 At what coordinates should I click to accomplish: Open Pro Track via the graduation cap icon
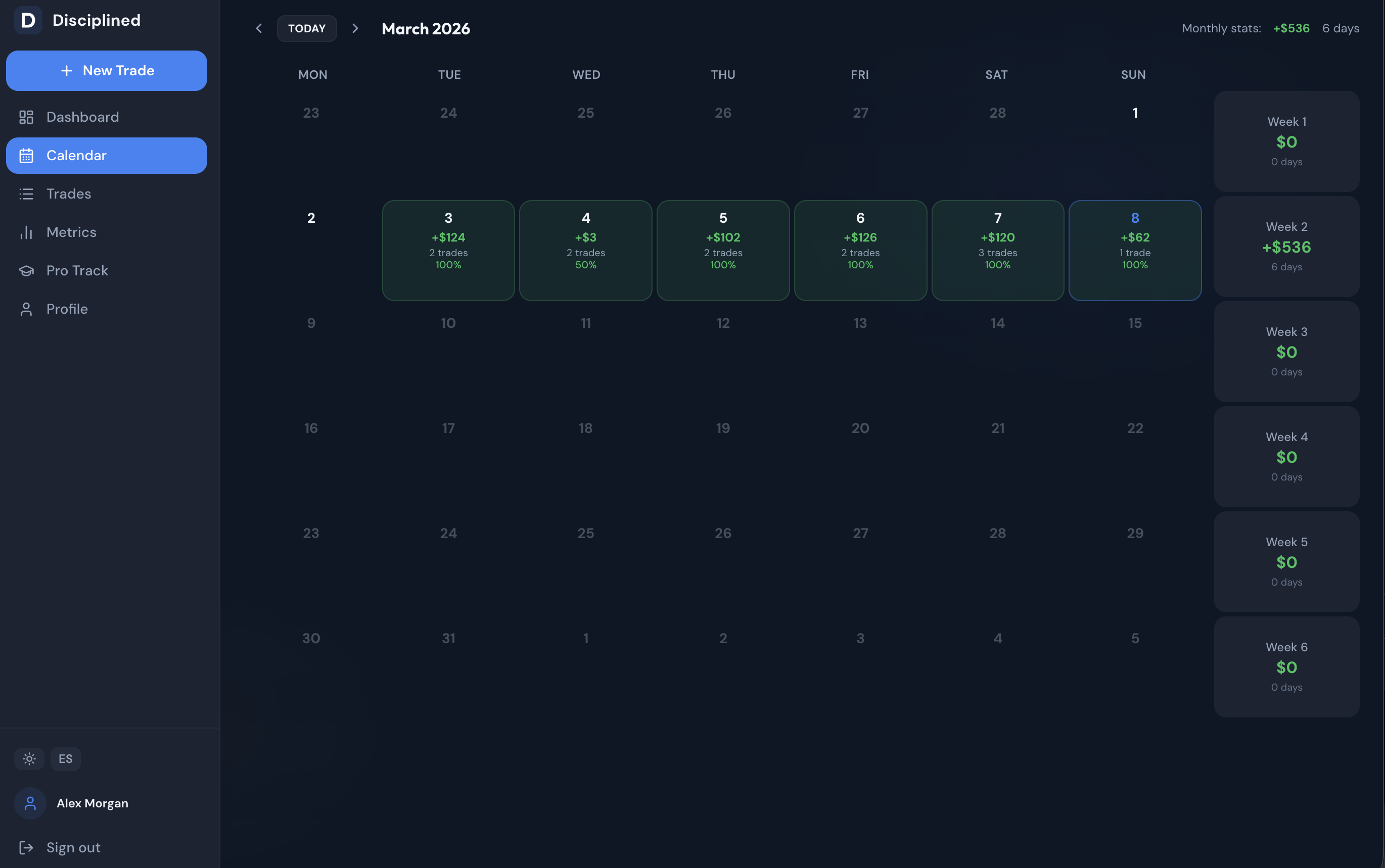click(x=26, y=270)
